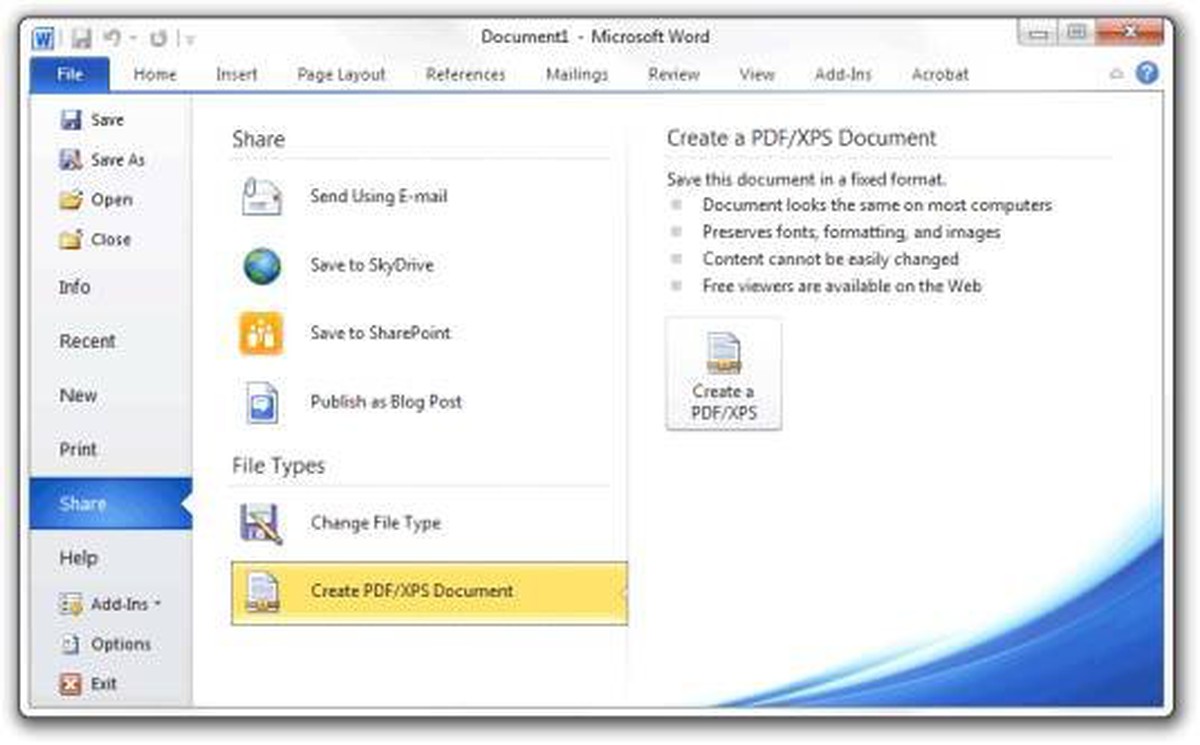Click the Publish as Blog Post icon
Viewport: 1200px width, 745px height.
coord(262,402)
